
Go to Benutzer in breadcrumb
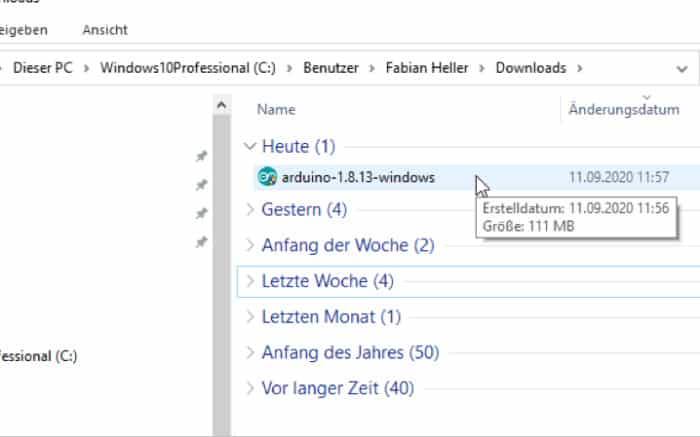[331, 68]
